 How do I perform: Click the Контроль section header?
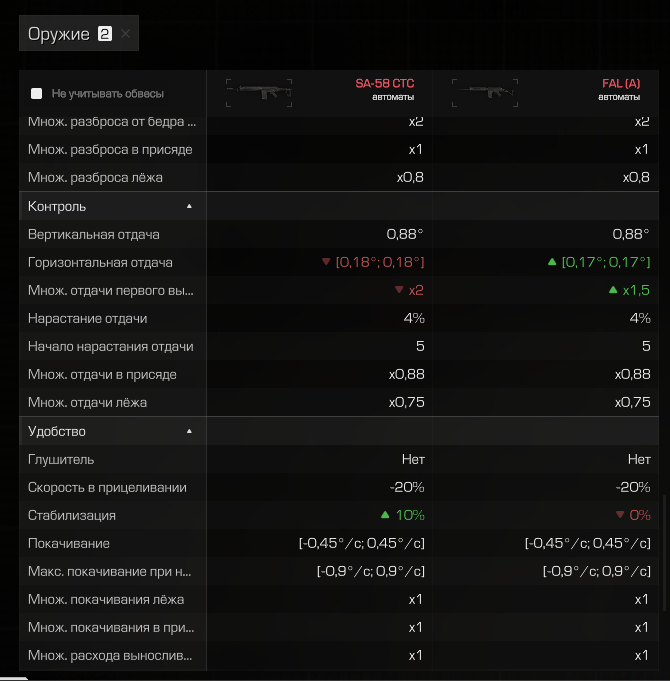pyautogui.click(x=113, y=206)
